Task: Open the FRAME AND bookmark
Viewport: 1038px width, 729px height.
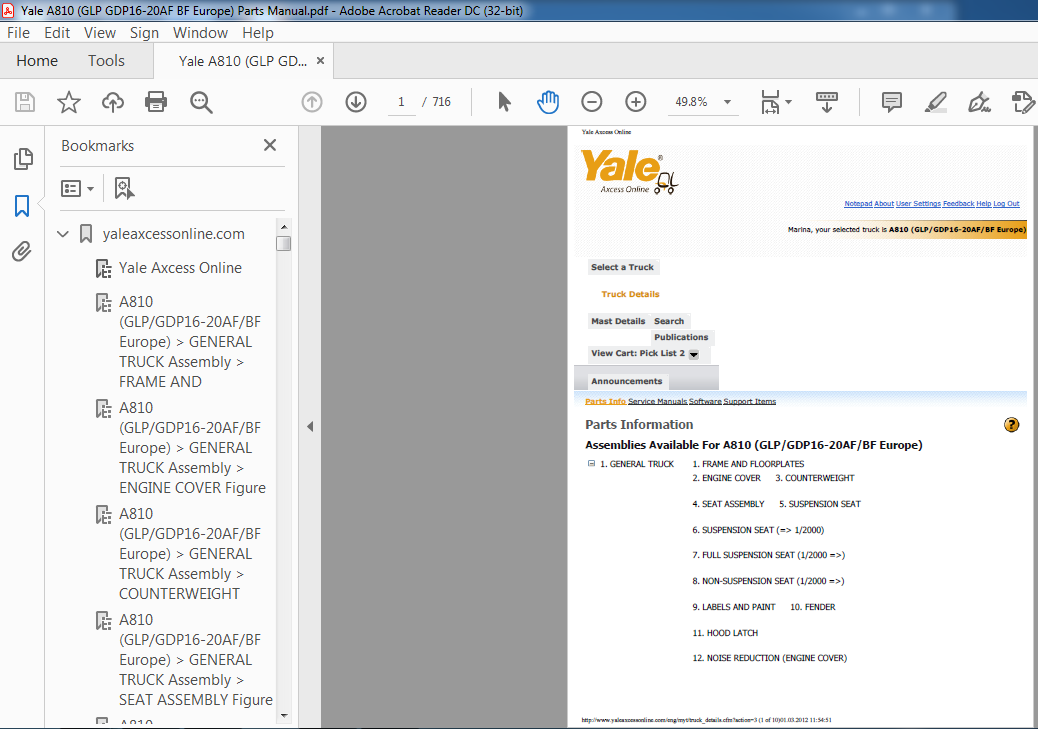Action: click(x=190, y=342)
